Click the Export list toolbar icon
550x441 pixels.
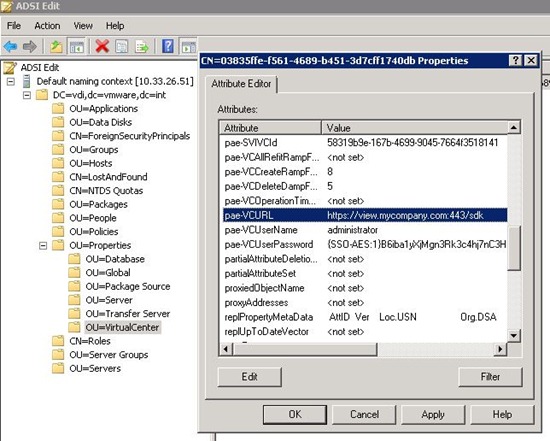coord(142,46)
